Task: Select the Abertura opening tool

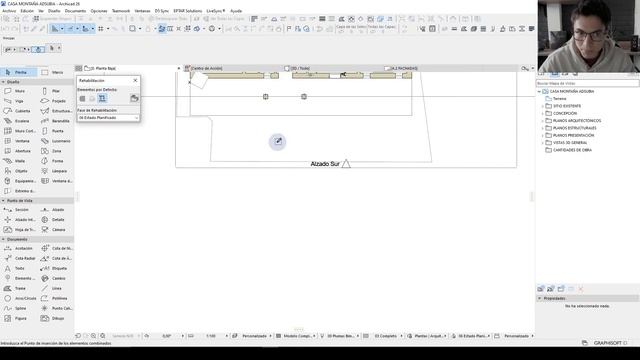Action: click(18, 151)
